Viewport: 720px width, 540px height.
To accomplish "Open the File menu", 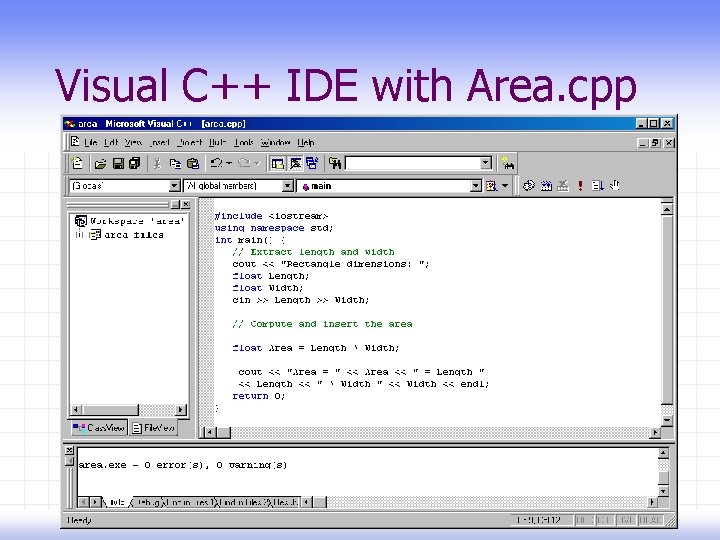I will (x=90, y=143).
